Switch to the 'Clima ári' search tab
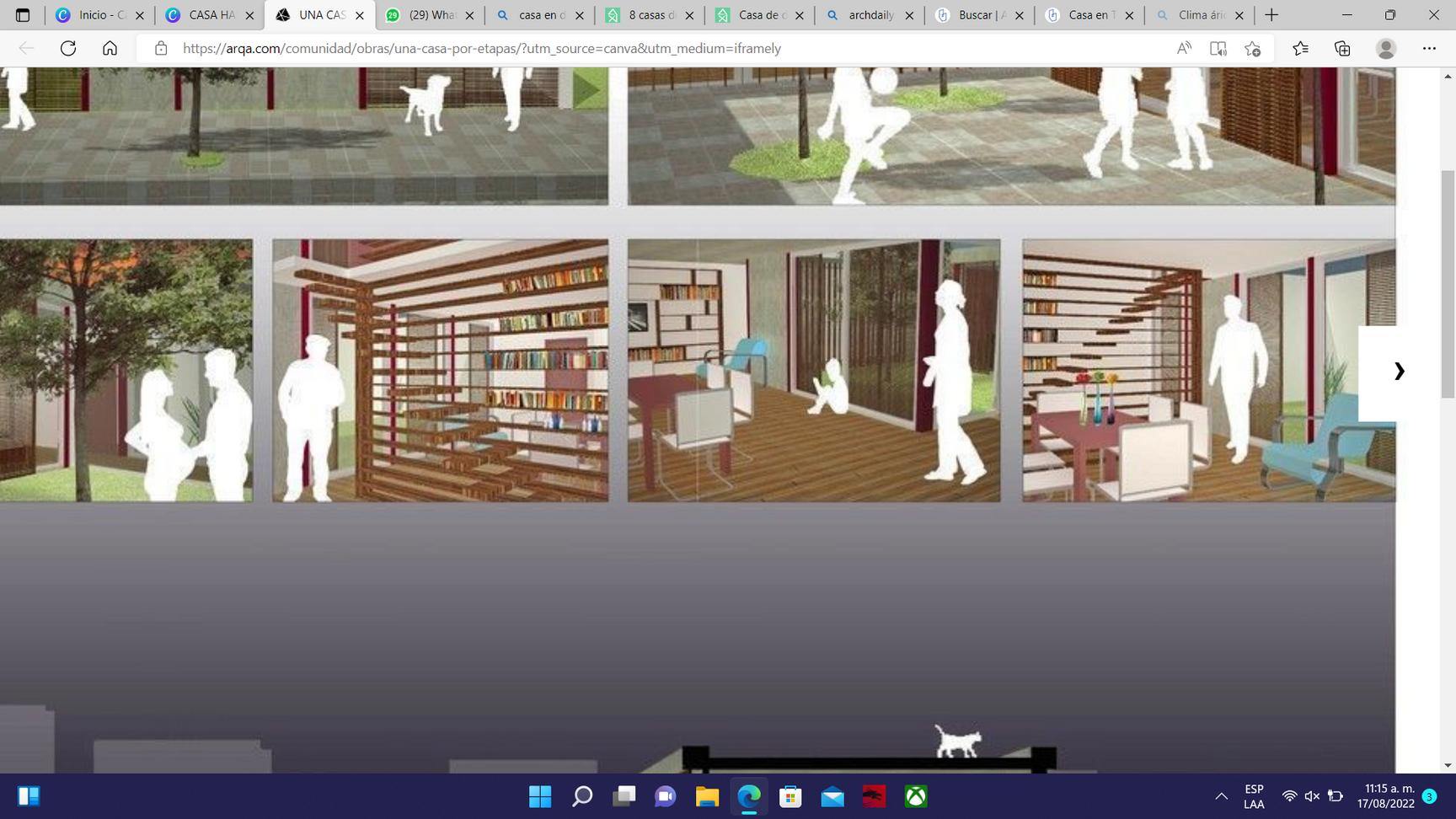This screenshot has height=819, width=1456. (x=1199, y=15)
